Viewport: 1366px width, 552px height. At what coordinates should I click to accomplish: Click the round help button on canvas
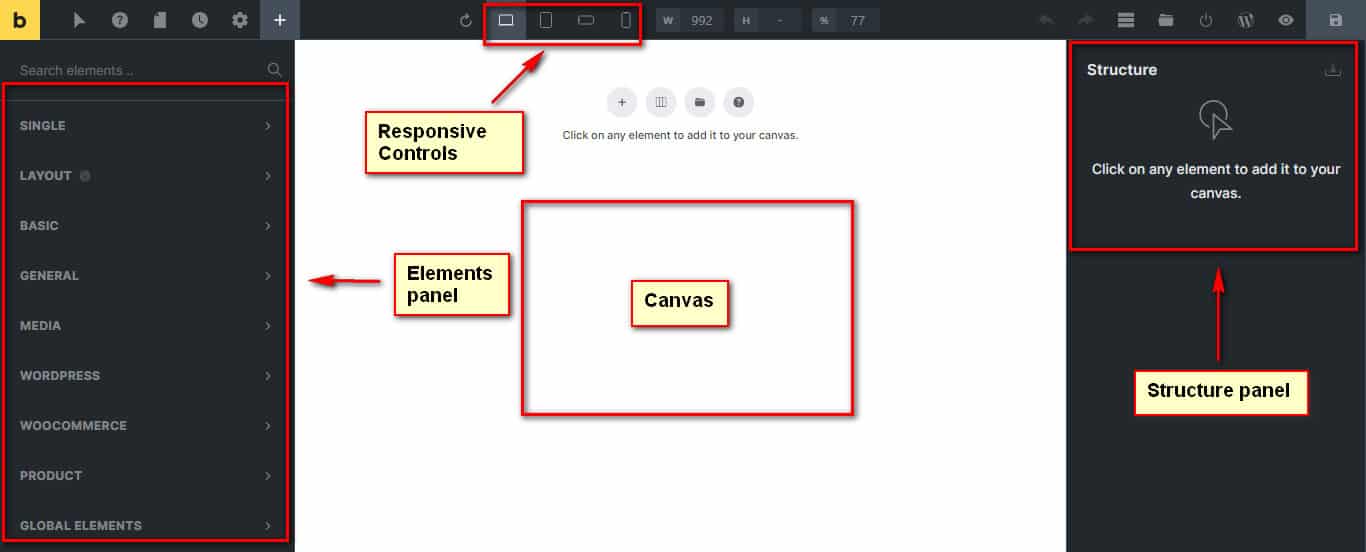[x=738, y=102]
